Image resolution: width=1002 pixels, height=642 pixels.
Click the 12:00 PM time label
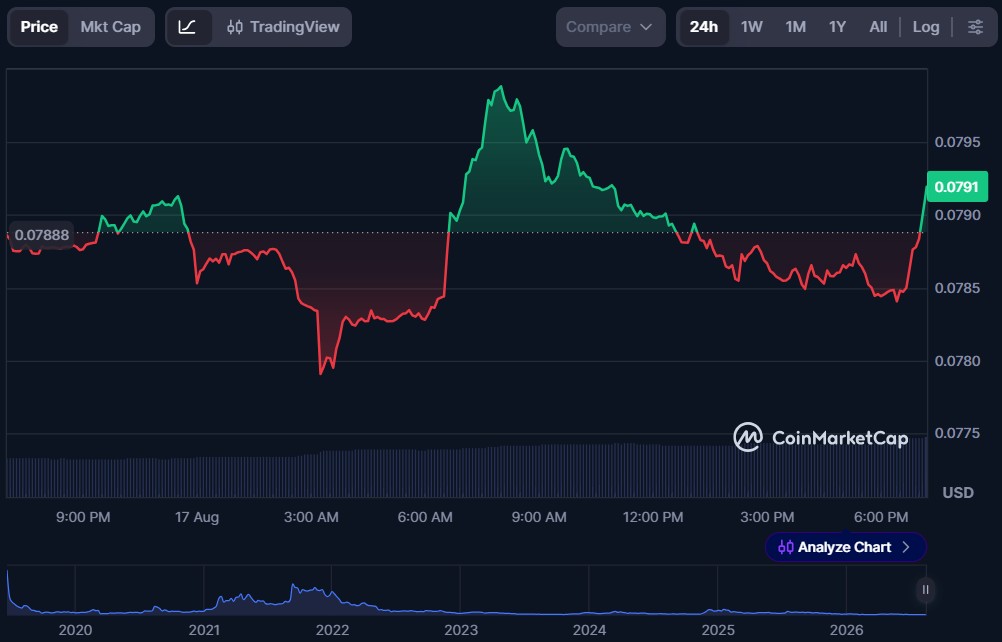[x=653, y=517]
